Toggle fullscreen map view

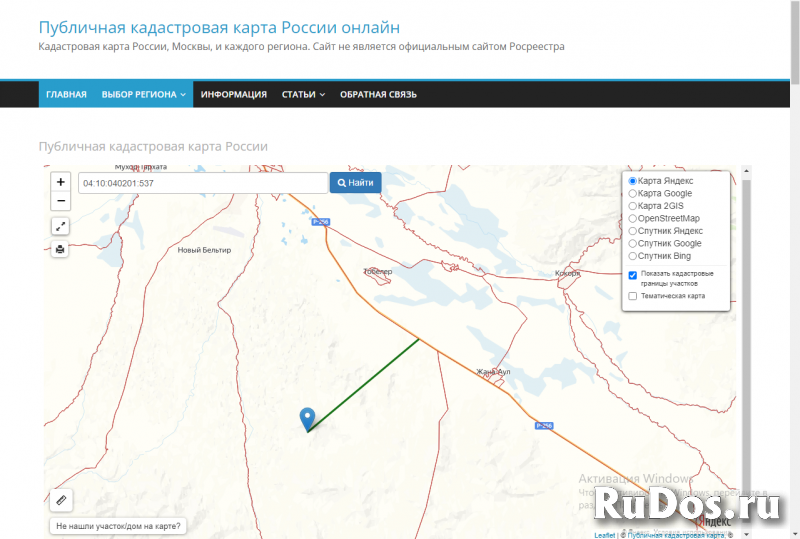coord(60,226)
